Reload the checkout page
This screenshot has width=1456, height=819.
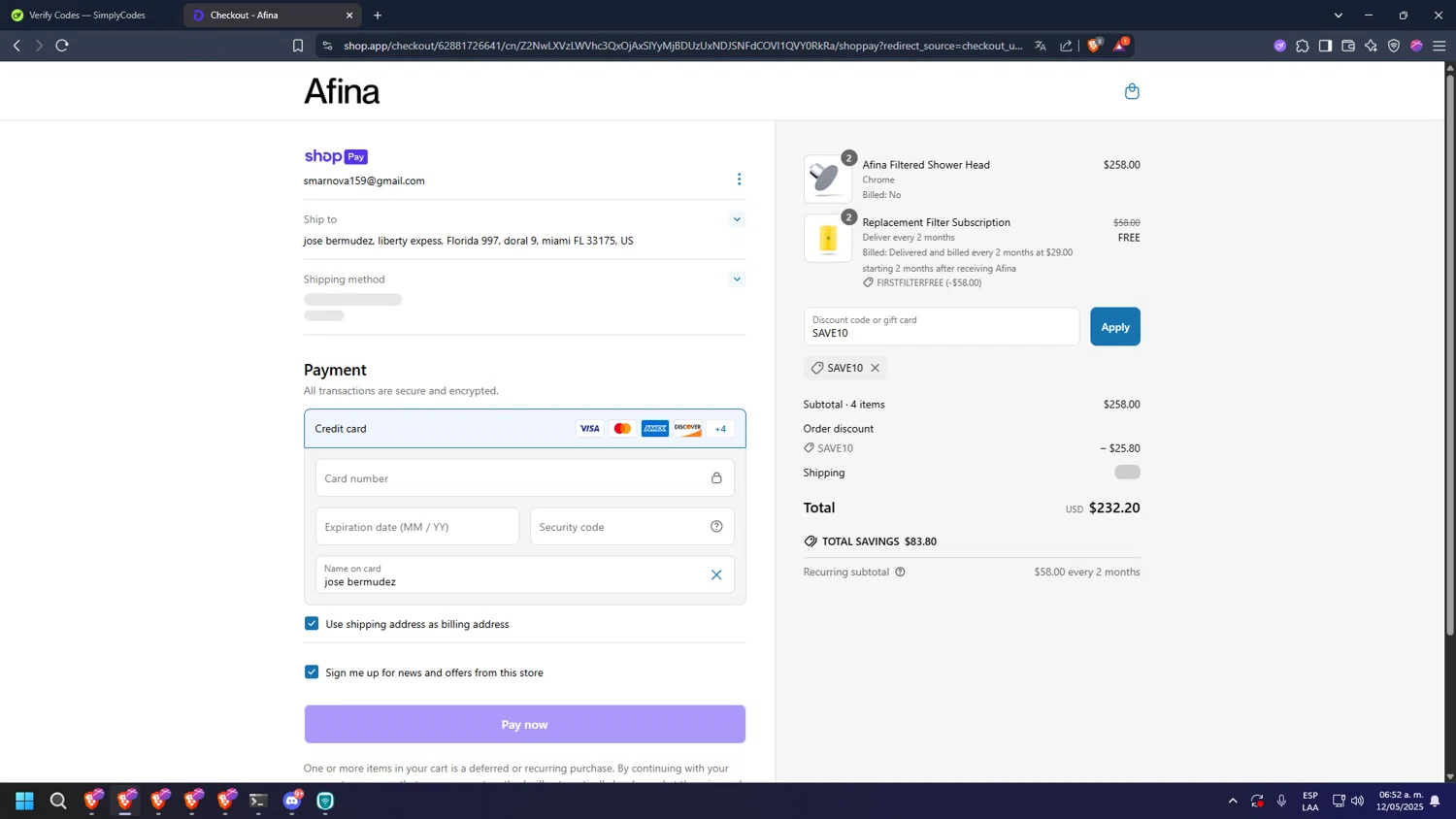pos(62,46)
